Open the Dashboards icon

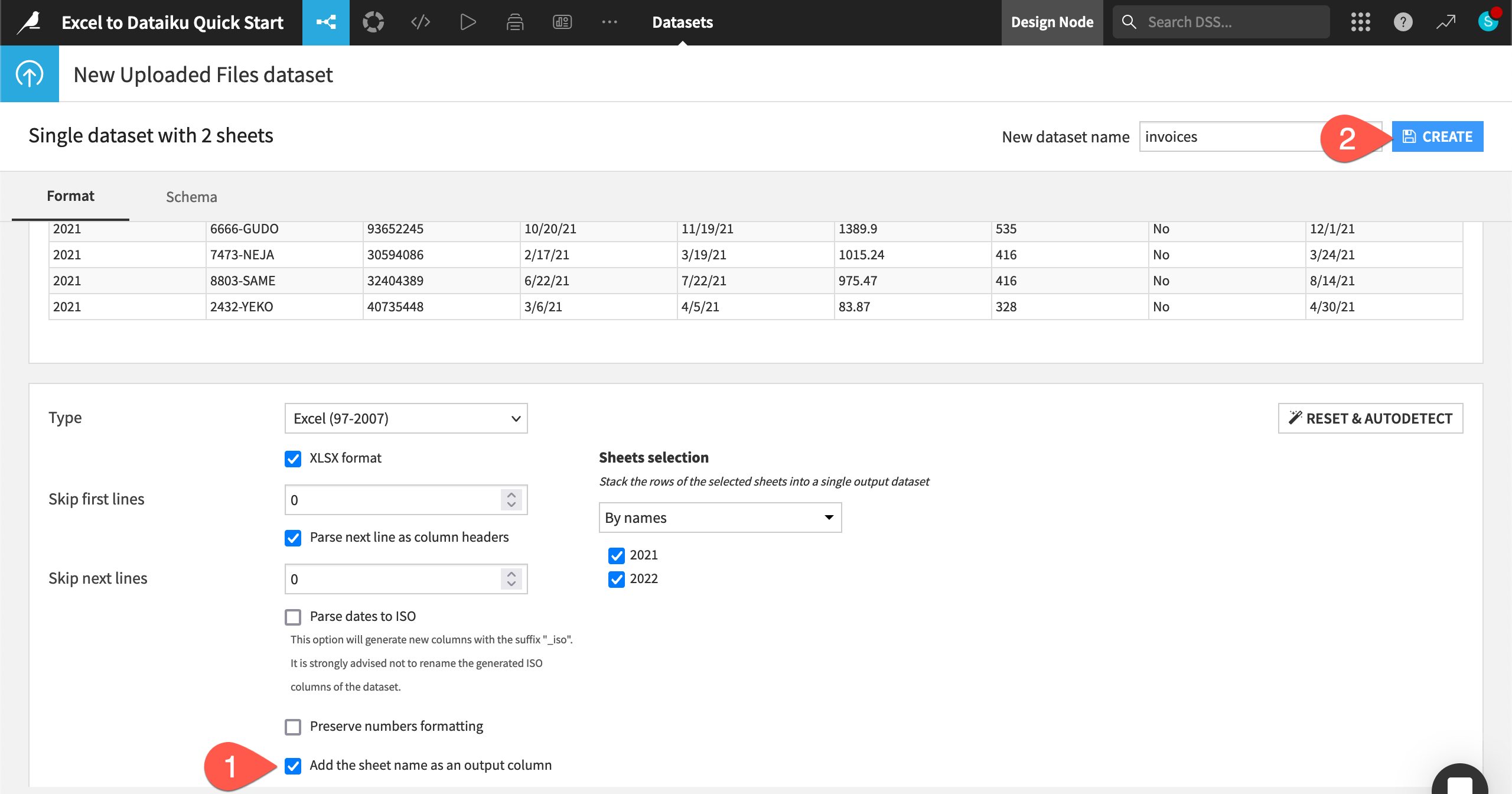coord(562,22)
